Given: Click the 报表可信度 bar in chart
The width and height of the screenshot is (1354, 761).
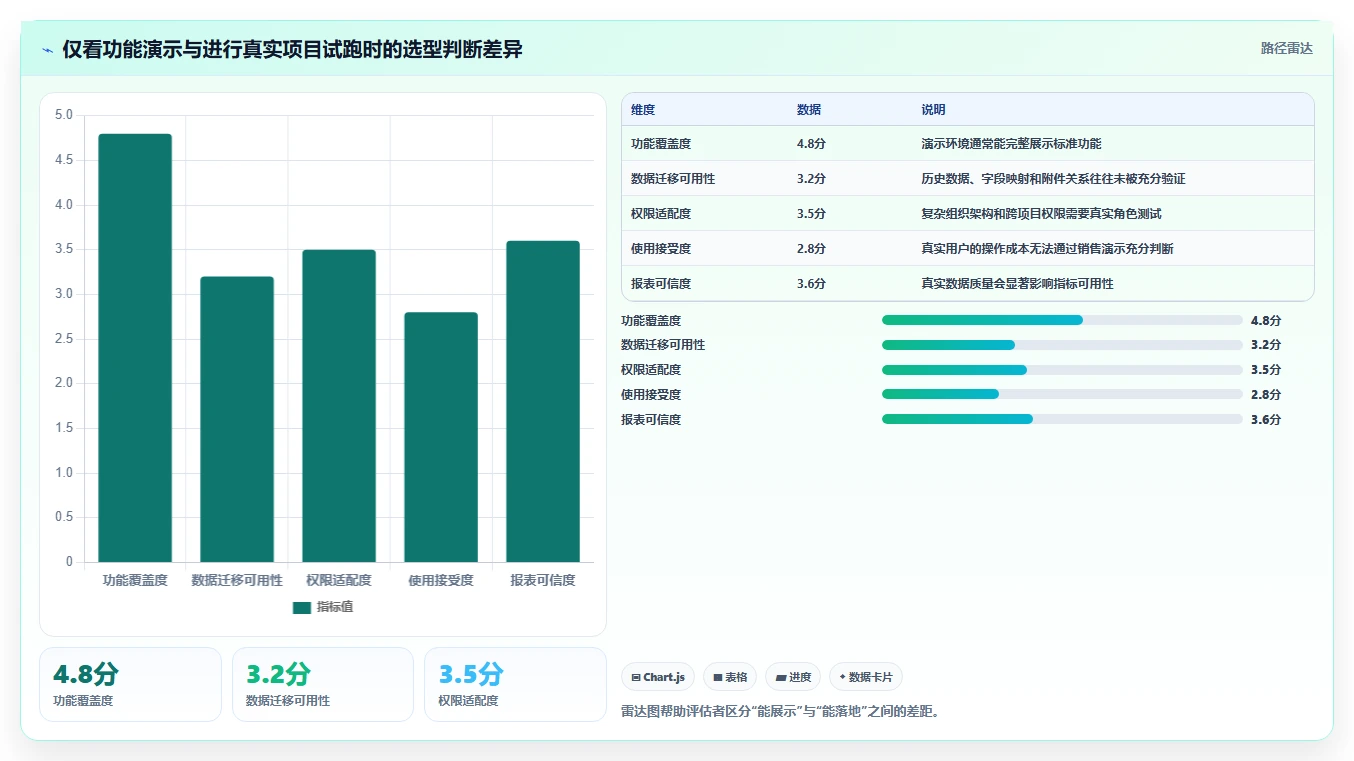Looking at the screenshot, I should click(x=543, y=401).
